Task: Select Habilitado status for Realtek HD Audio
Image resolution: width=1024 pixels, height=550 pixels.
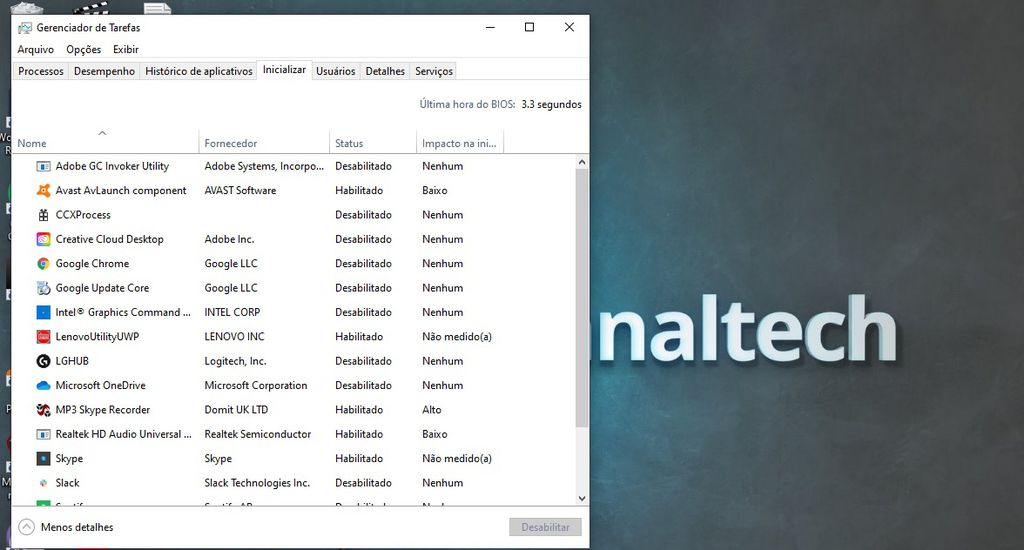Action: [359, 434]
